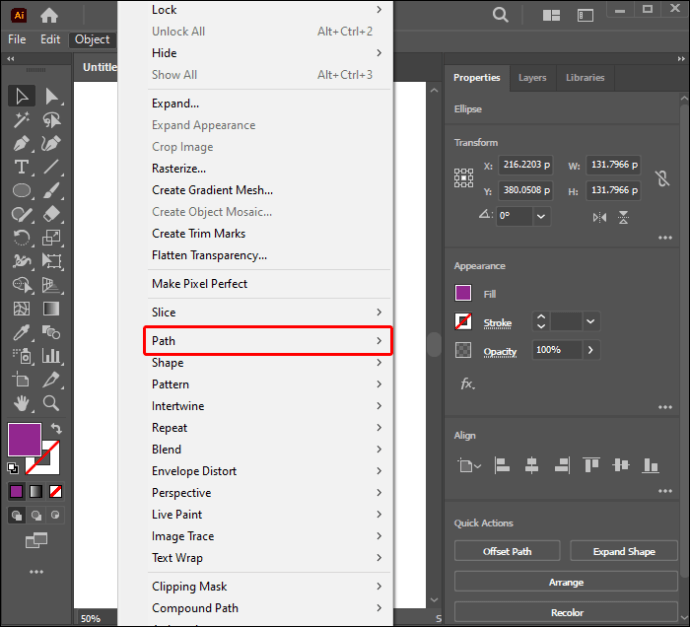Select the Paintbrush tool
690x627 pixels.
[x=51, y=191]
